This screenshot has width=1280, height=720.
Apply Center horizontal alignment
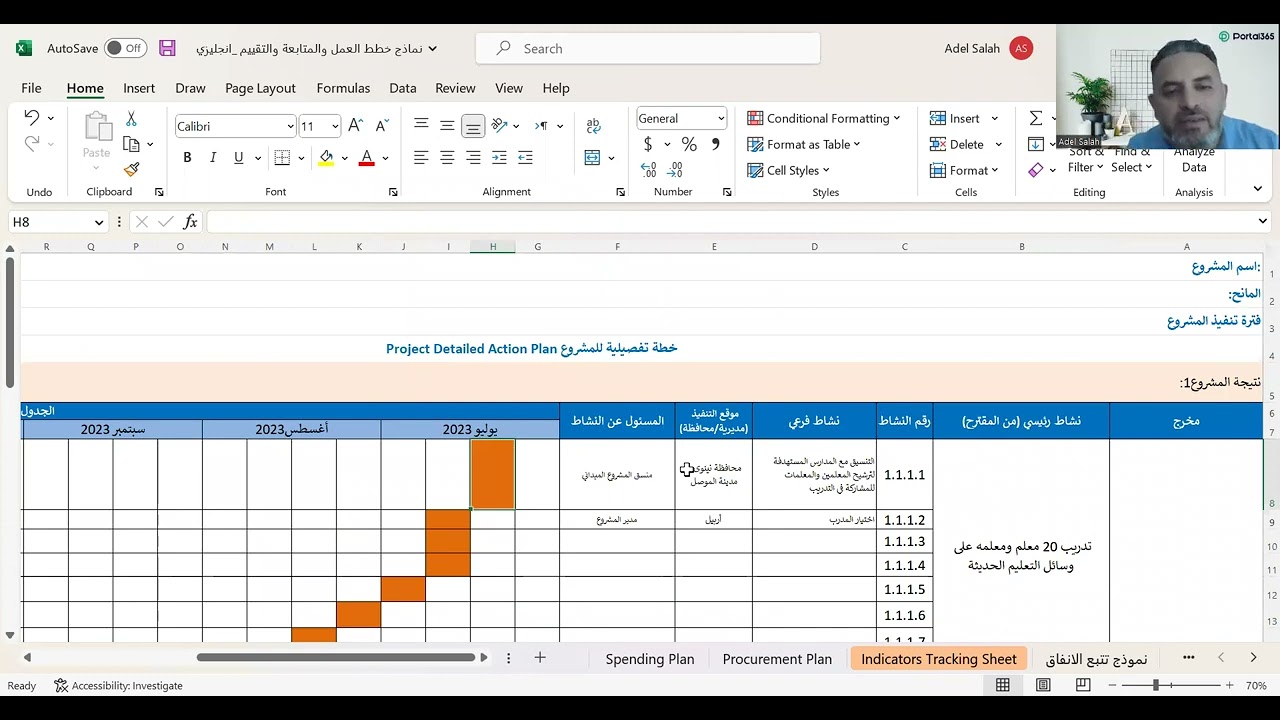(447, 158)
